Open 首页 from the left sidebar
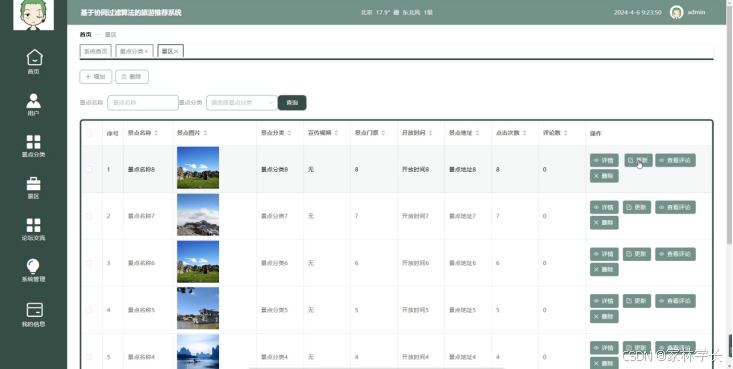 point(33,62)
